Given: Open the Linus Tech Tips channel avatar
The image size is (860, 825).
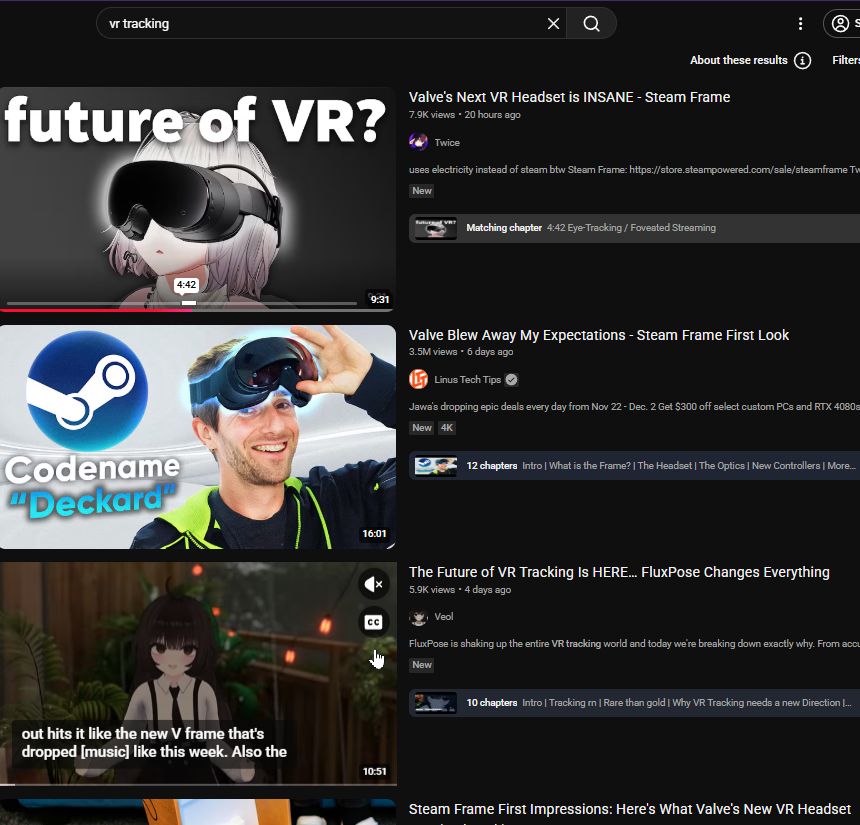Looking at the screenshot, I should (x=418, y=379).
